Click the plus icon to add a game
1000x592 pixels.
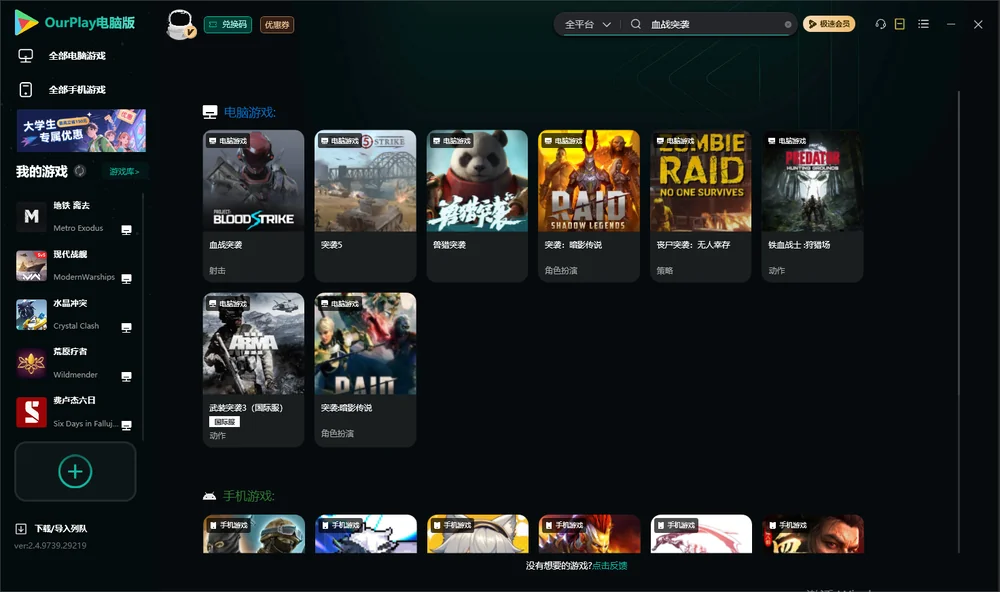coord(75,471)
